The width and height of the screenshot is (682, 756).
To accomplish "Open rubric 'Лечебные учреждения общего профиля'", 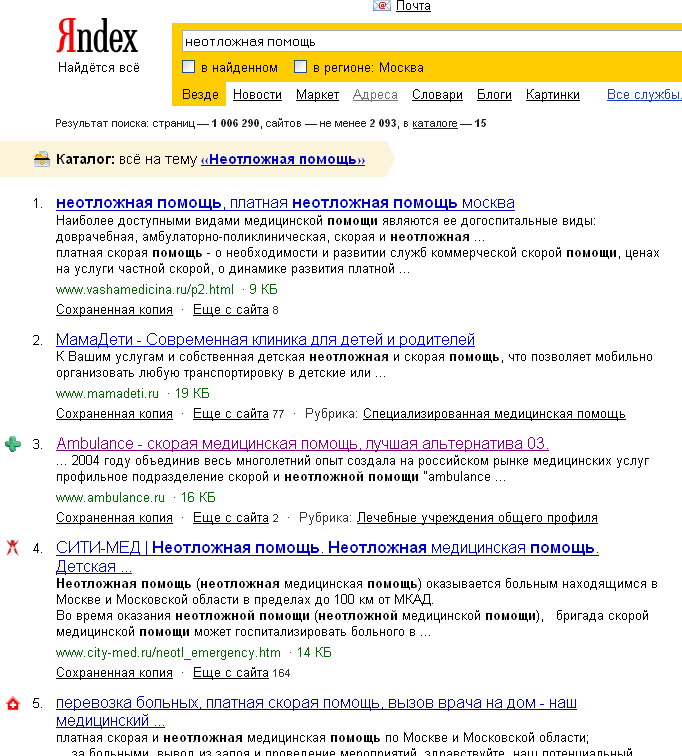I will pyautogui.click(x=477, y=517).
